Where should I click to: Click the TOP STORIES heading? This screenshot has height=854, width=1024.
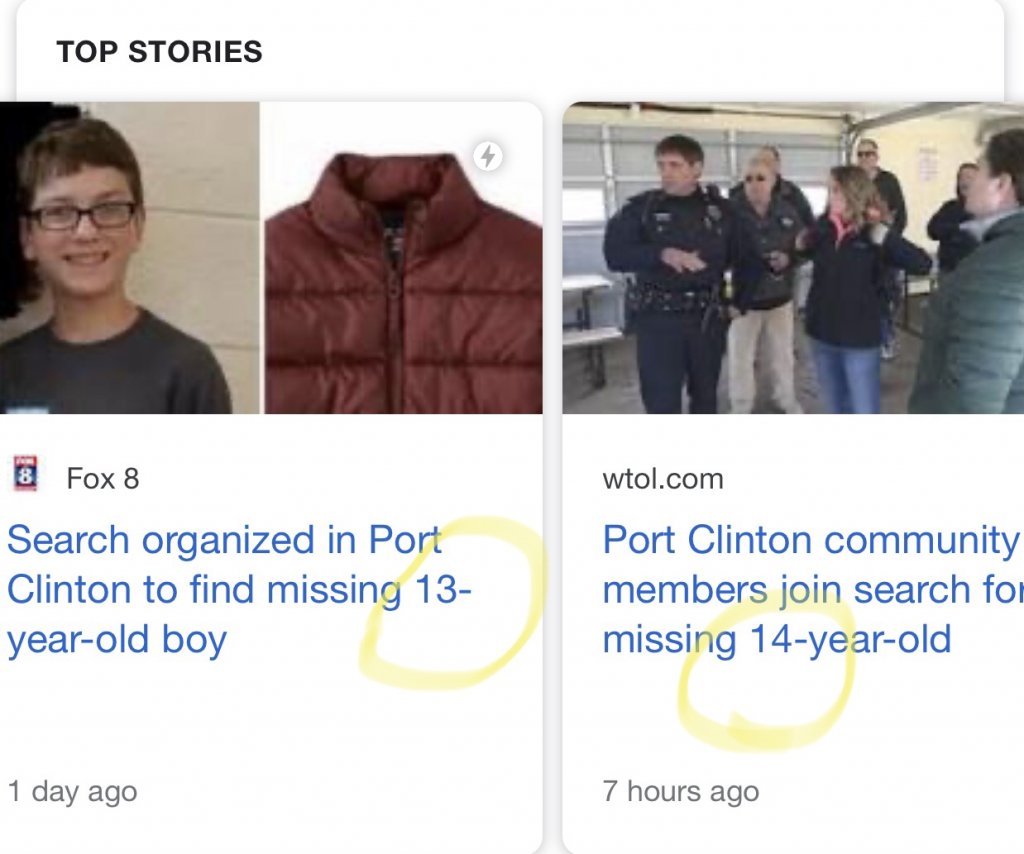[x=159, y=52]
